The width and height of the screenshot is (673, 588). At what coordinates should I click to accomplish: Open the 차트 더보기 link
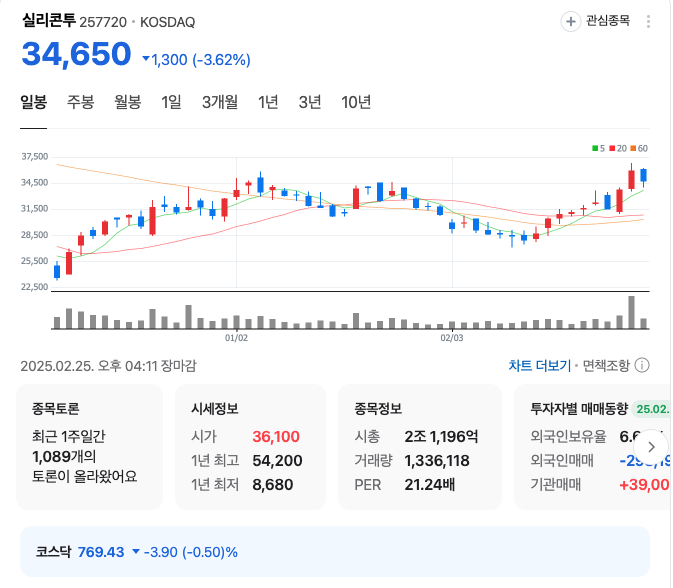540,366
